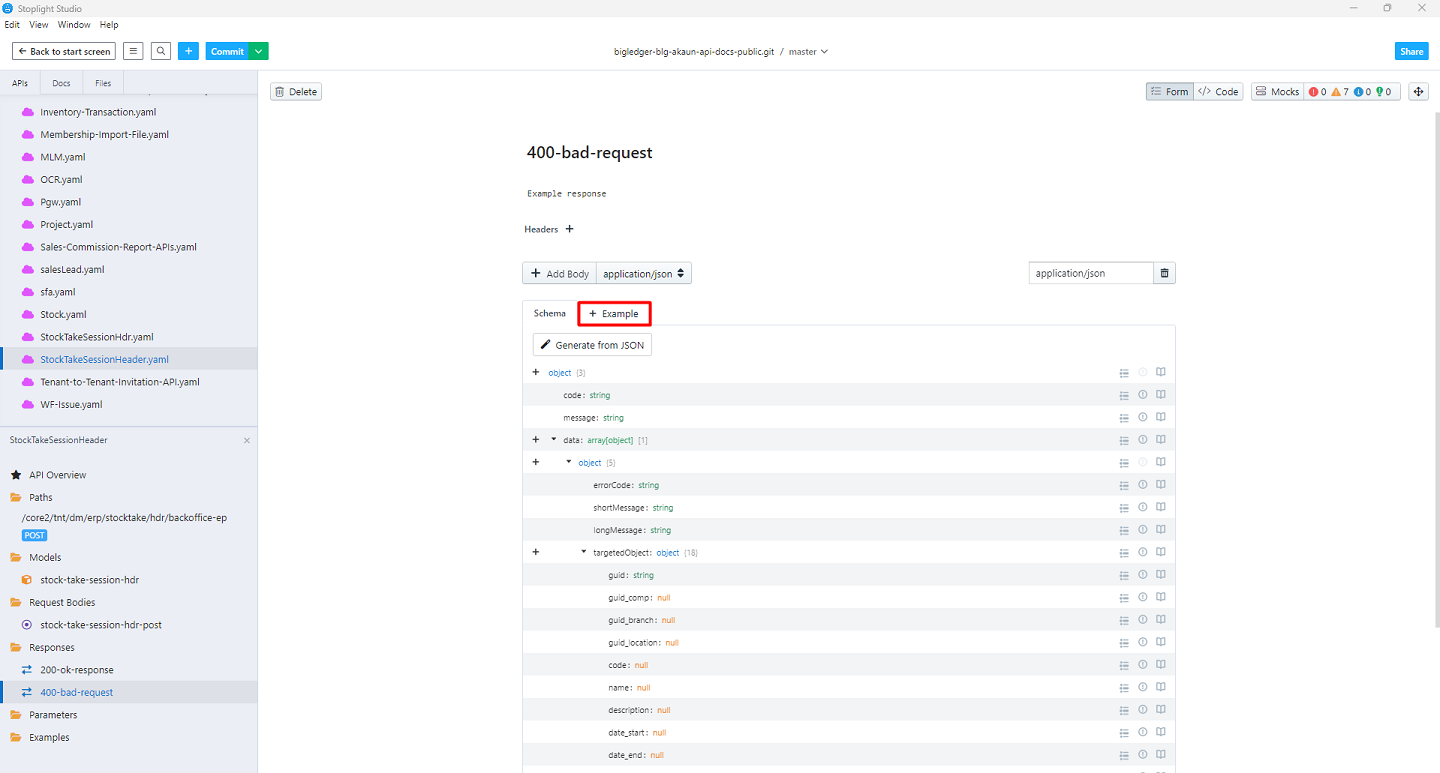The height and width of the screenshot is (773, 1440).
Task: Click the Share button
Action: pyautogui.click(x=1411, y=51)
